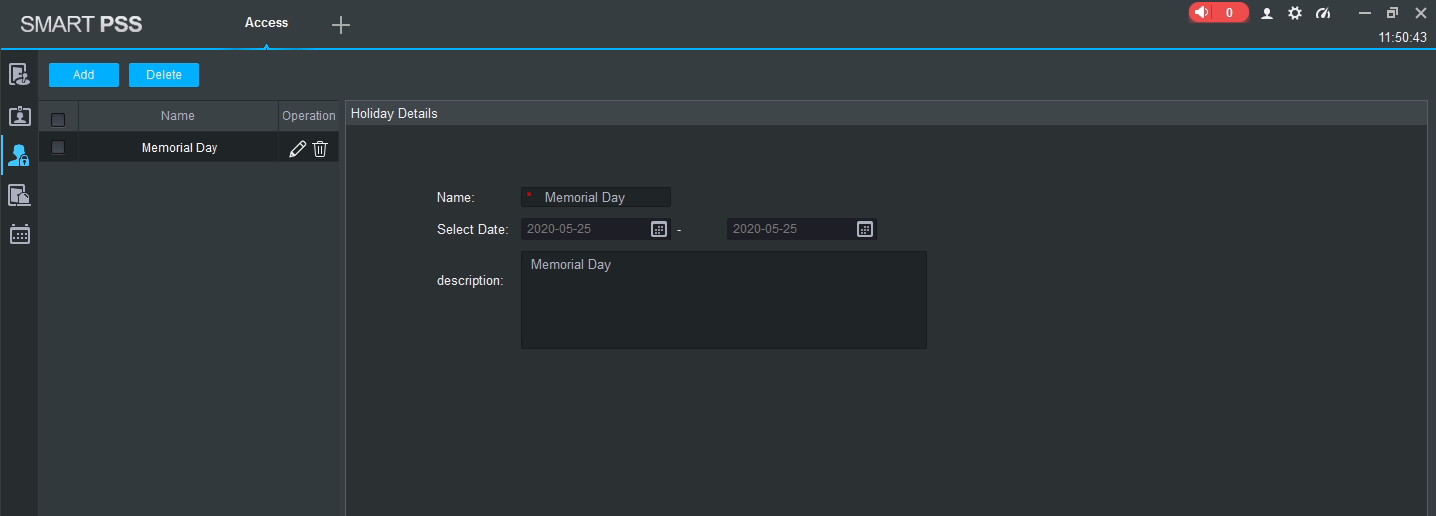Screen dimensions: 1436x516
Task: Select the person-with-padlock sidebar icon
Action: pos(19,155)
